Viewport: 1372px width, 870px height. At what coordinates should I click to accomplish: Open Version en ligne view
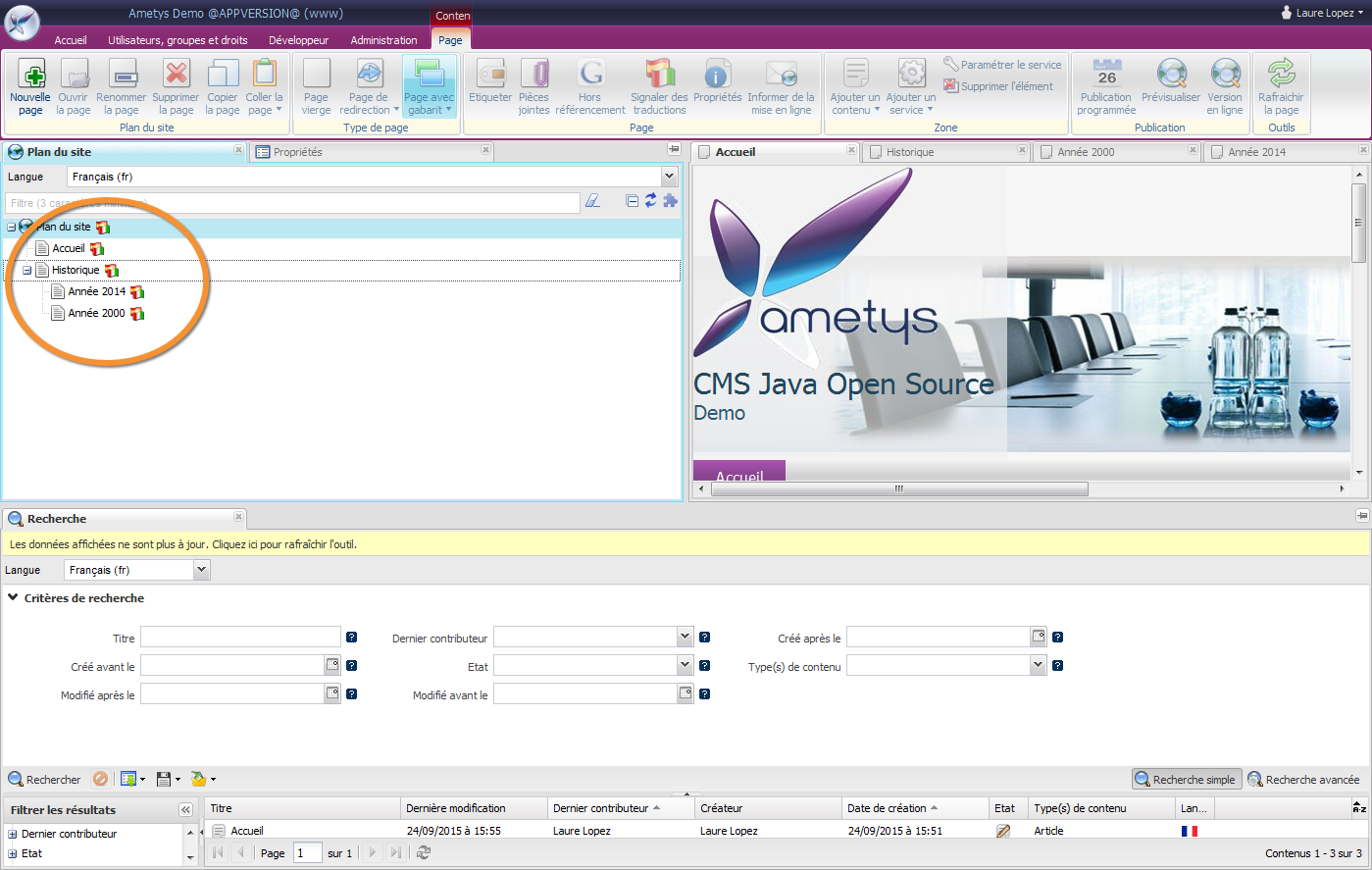(1225, 87)
